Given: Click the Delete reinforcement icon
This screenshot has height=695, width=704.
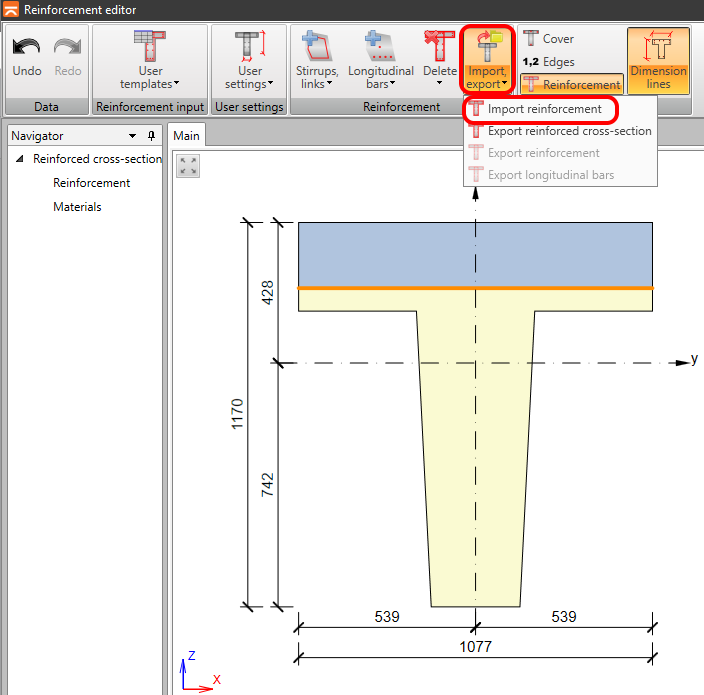Looking at the screenshot, I should 439,48.
